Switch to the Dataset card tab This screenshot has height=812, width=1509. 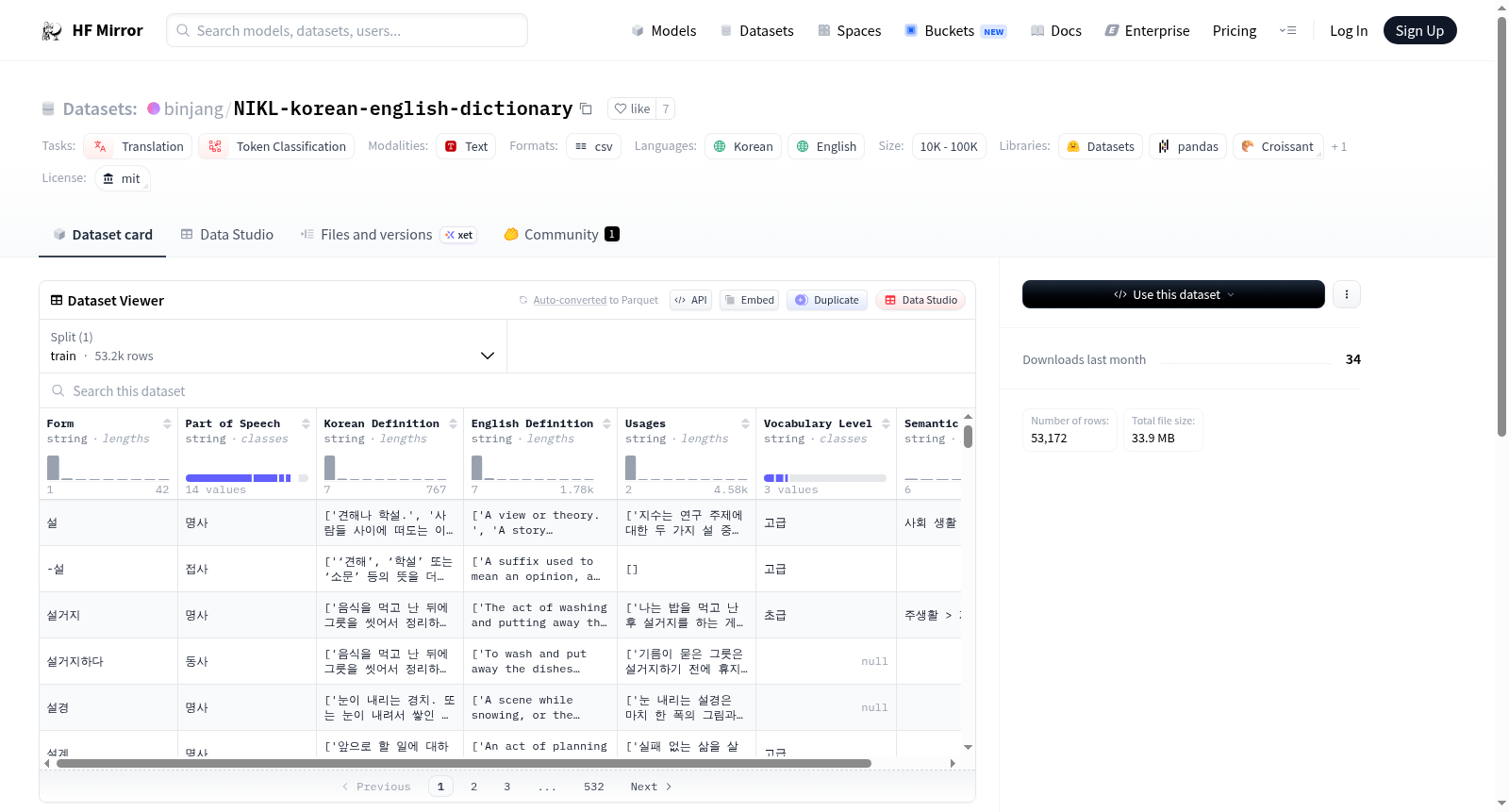pos(103,235)
